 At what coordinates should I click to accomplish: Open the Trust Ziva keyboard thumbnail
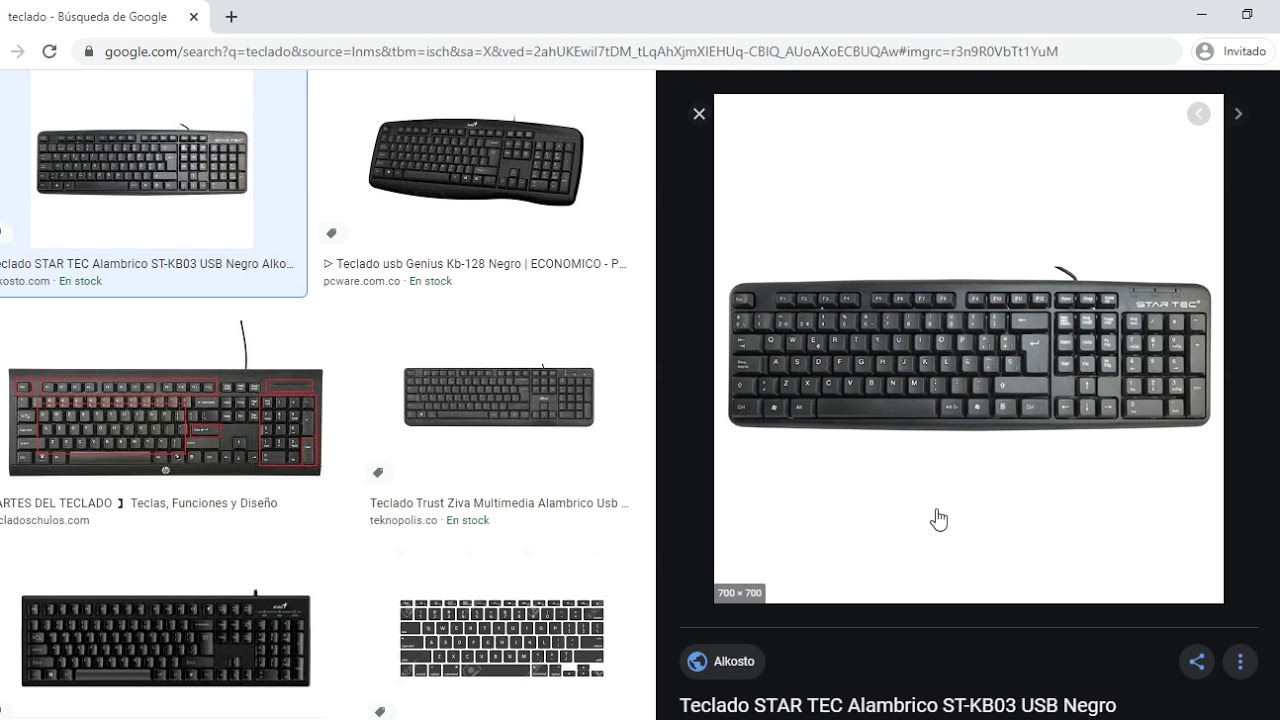click(499, 397)
